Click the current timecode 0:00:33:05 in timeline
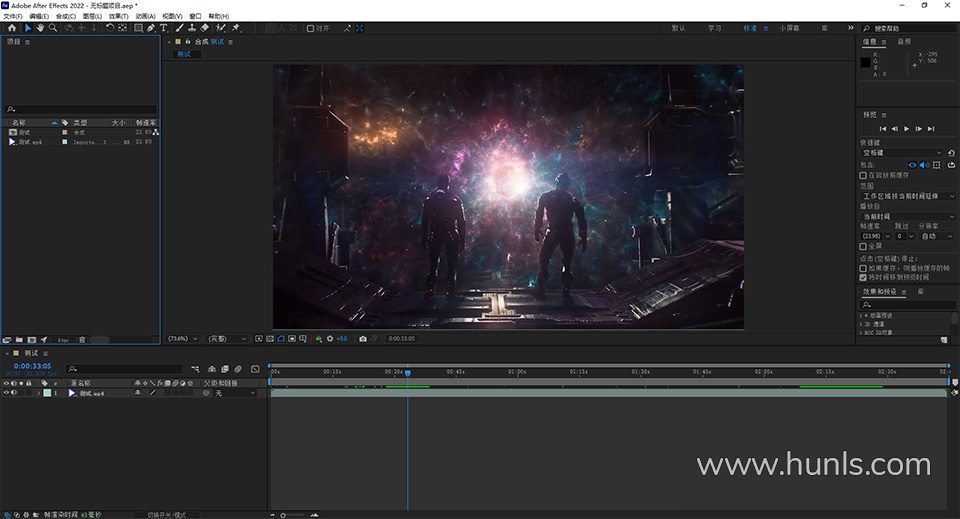Image resolution: width=960 pixels, height=519 pixels. 32,366
